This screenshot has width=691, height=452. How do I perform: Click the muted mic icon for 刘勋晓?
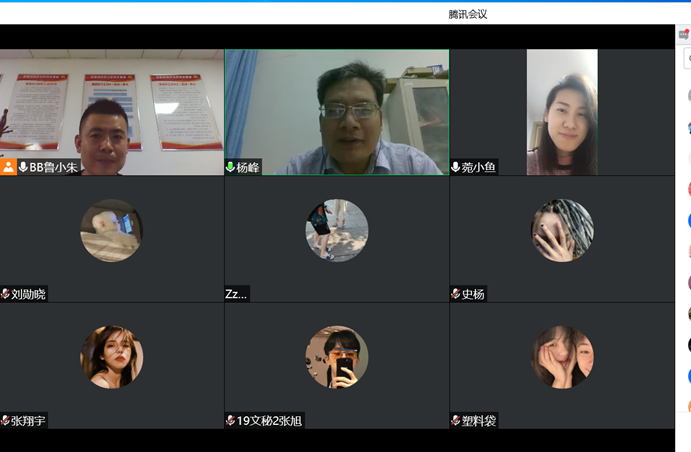coord(5,294)
